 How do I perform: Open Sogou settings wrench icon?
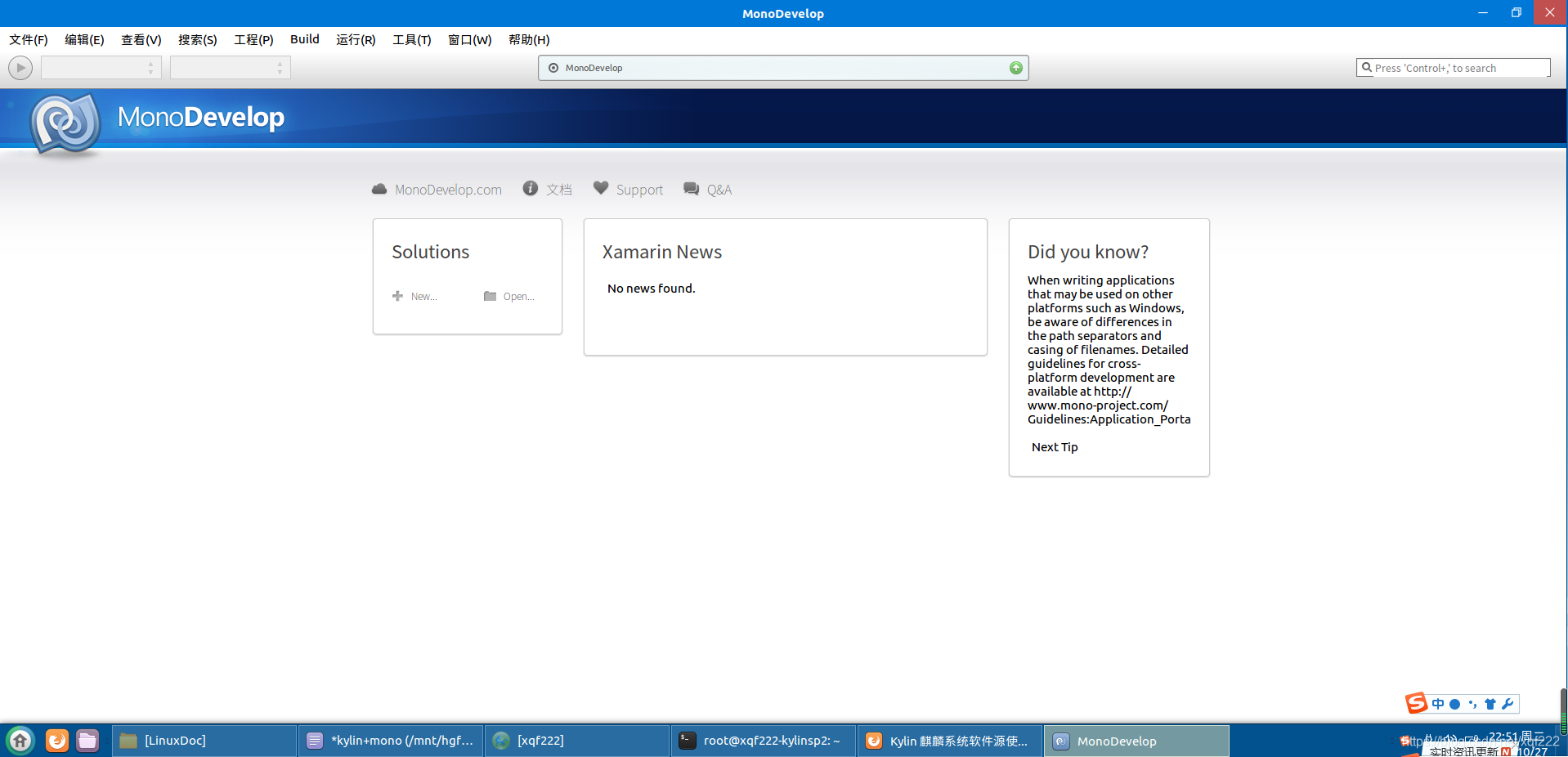tap(1508, 704)
